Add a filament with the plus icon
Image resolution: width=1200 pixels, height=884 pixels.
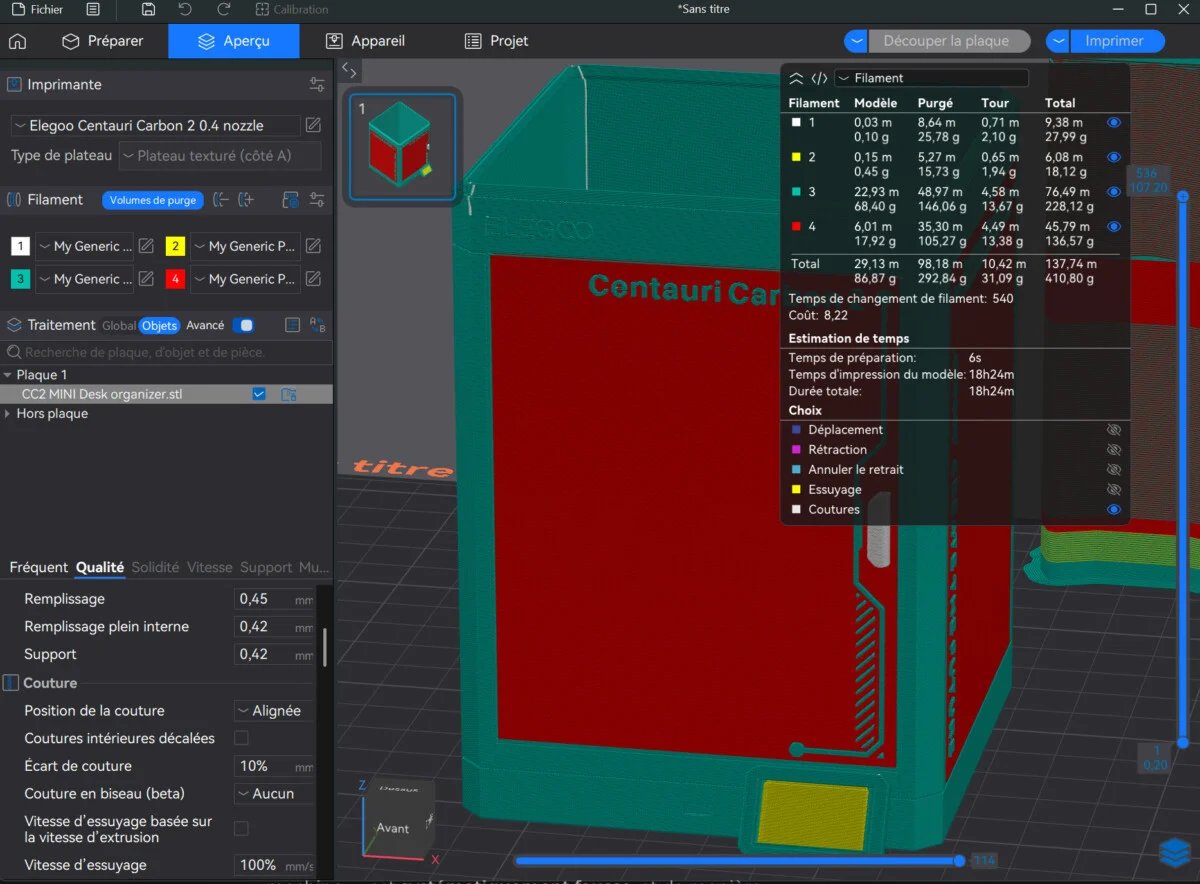[x=248, y=200]
